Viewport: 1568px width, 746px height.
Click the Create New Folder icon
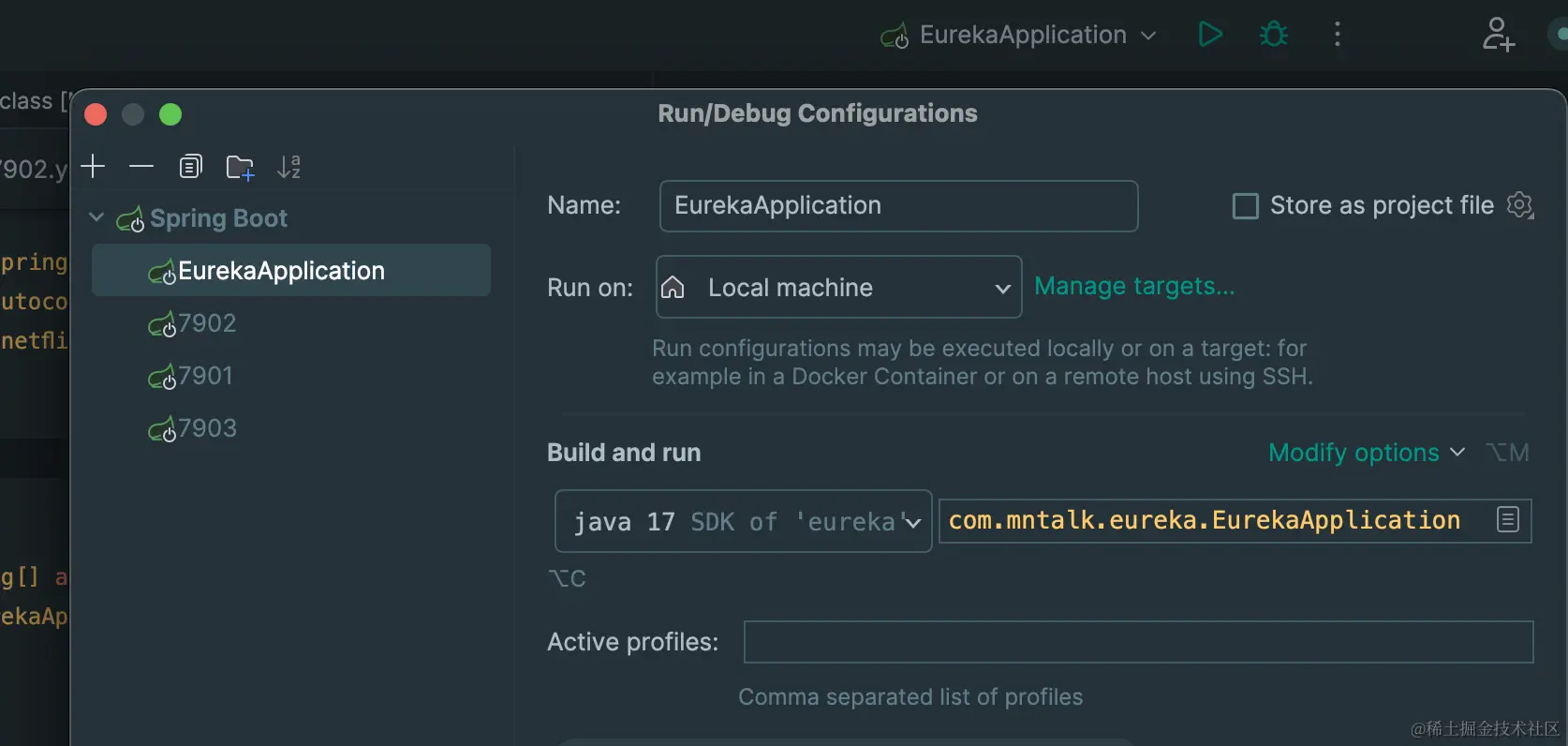[x=240, y=168]
